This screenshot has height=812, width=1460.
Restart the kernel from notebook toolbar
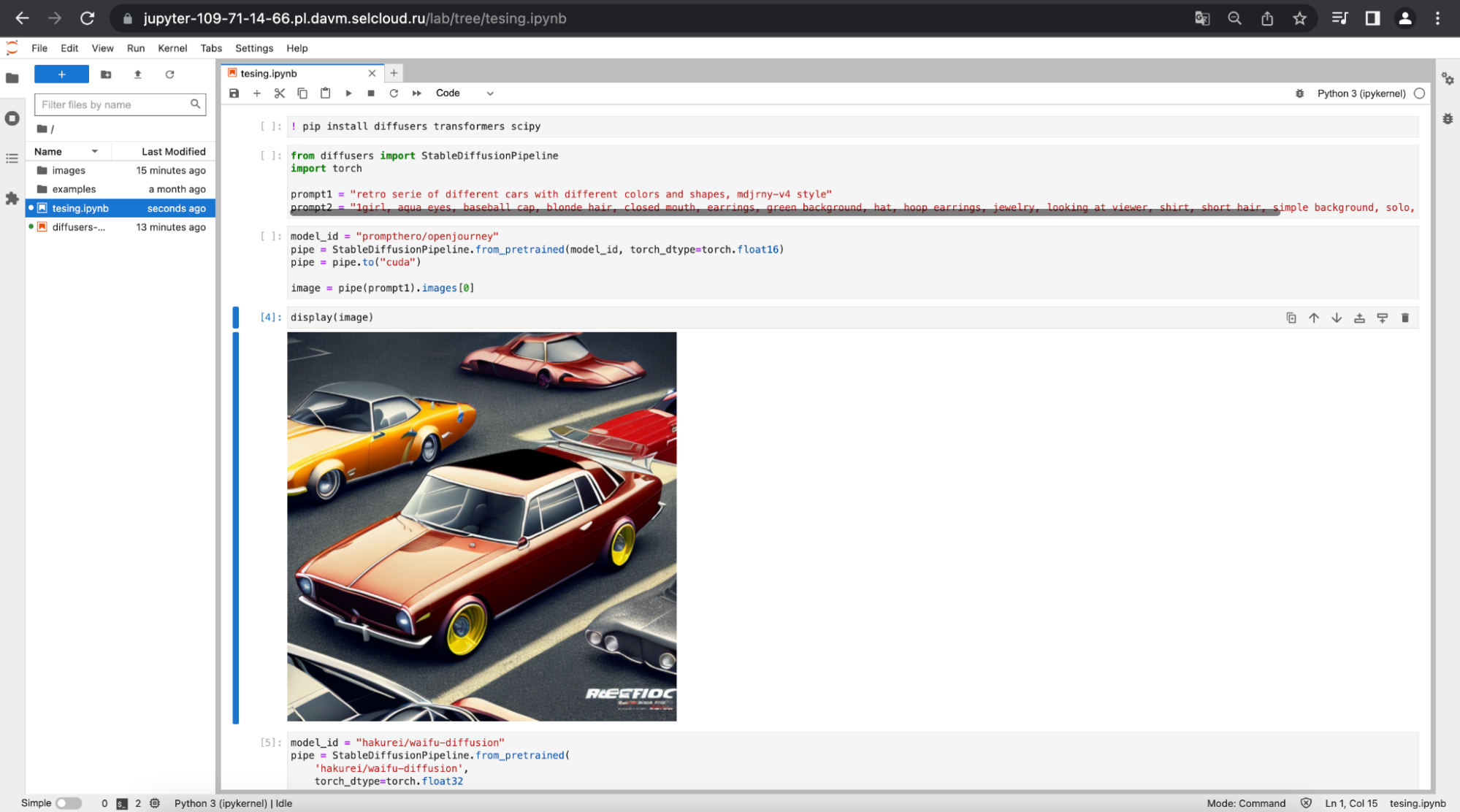tap(394, 93)
